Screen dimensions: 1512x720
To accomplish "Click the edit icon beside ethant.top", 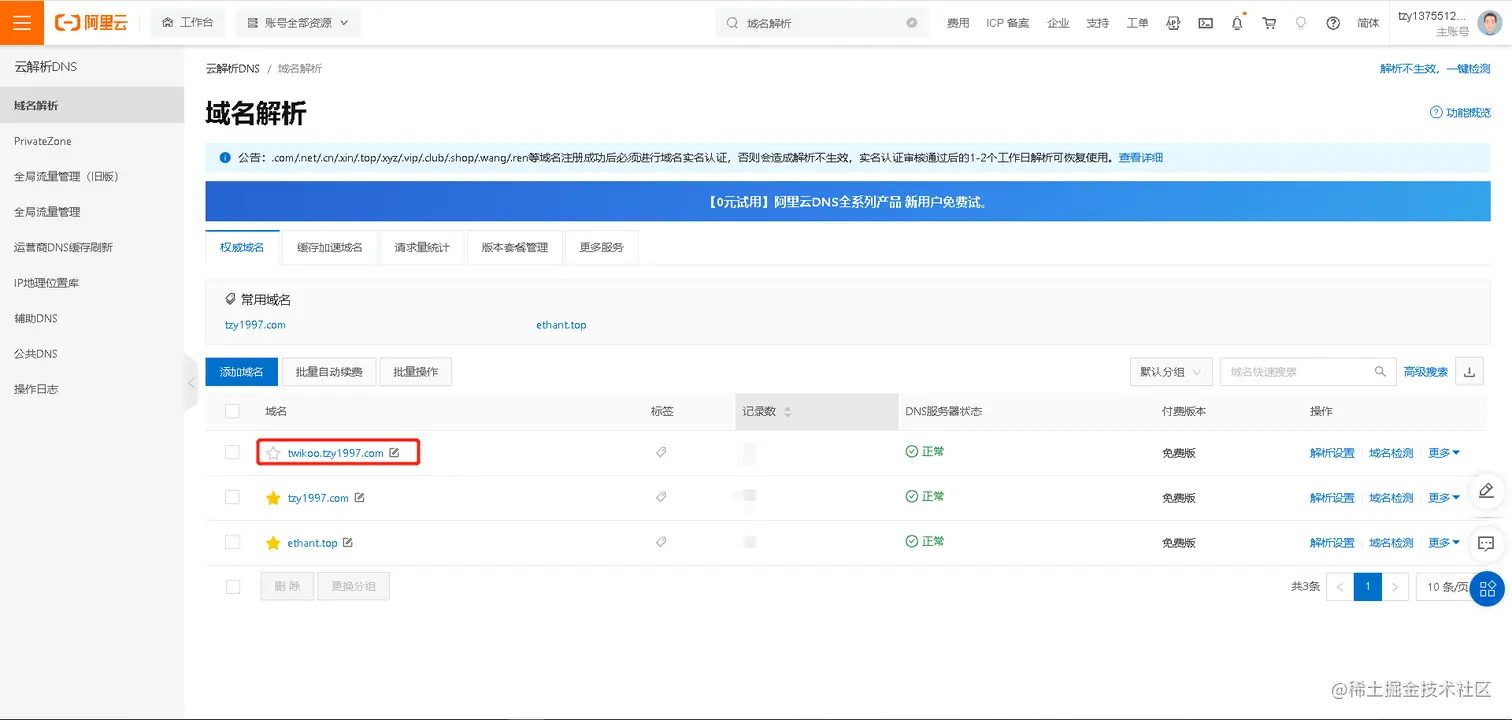I will pos(348,542).
